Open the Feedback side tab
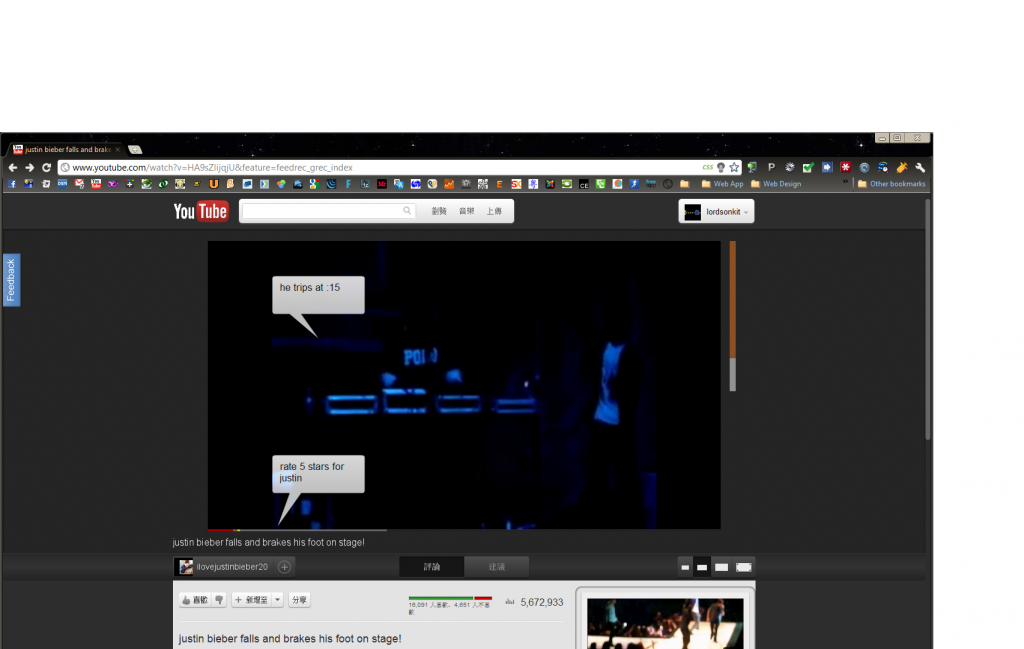The width and height of the screenshot is (1024, 649). click(11, 280)
